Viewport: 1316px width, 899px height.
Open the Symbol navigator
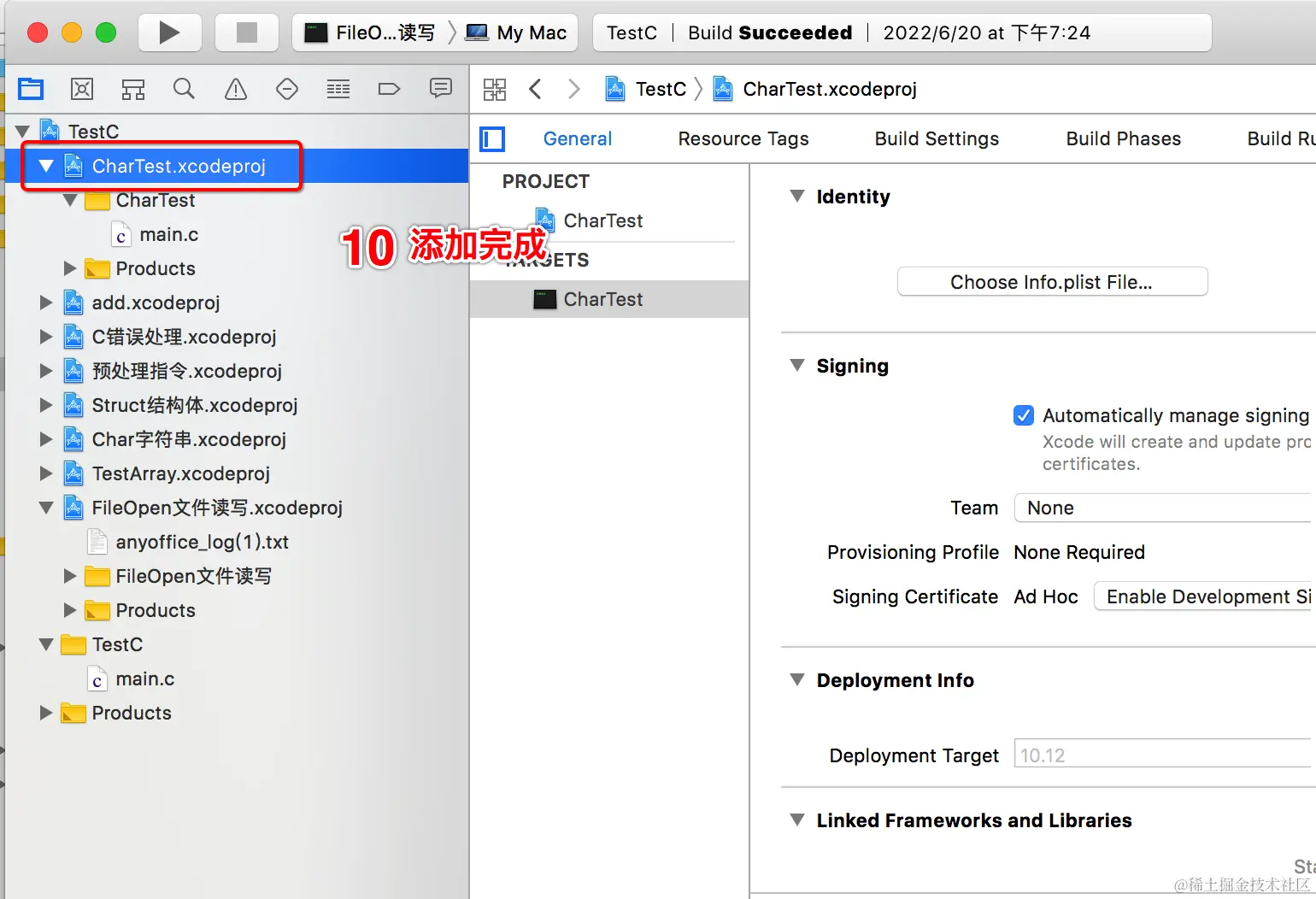[x=133, y=88]
